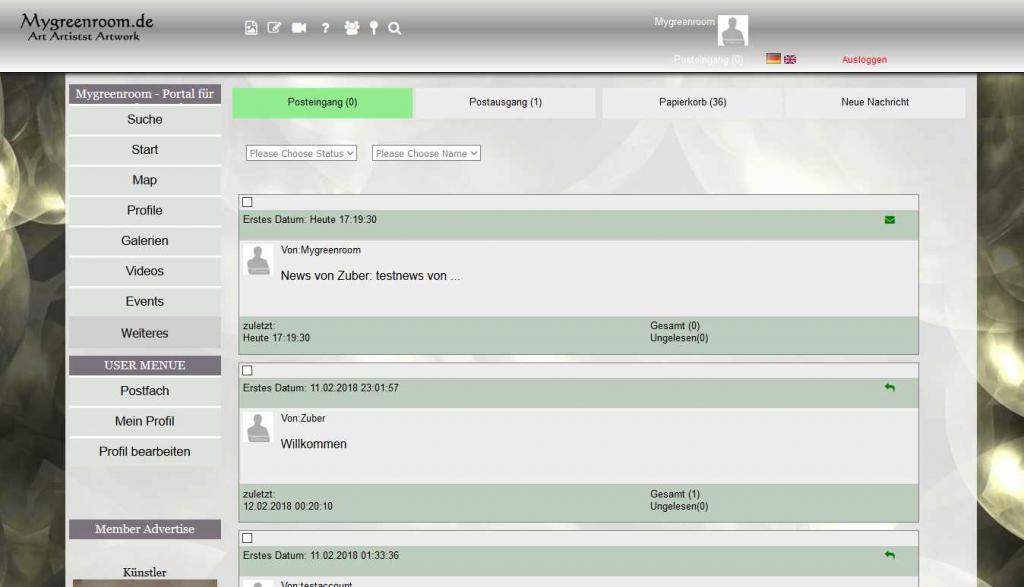This screenshot has height=587, width=1024.
Task: Click the Member Advertise heading
Action: point(145,529)
